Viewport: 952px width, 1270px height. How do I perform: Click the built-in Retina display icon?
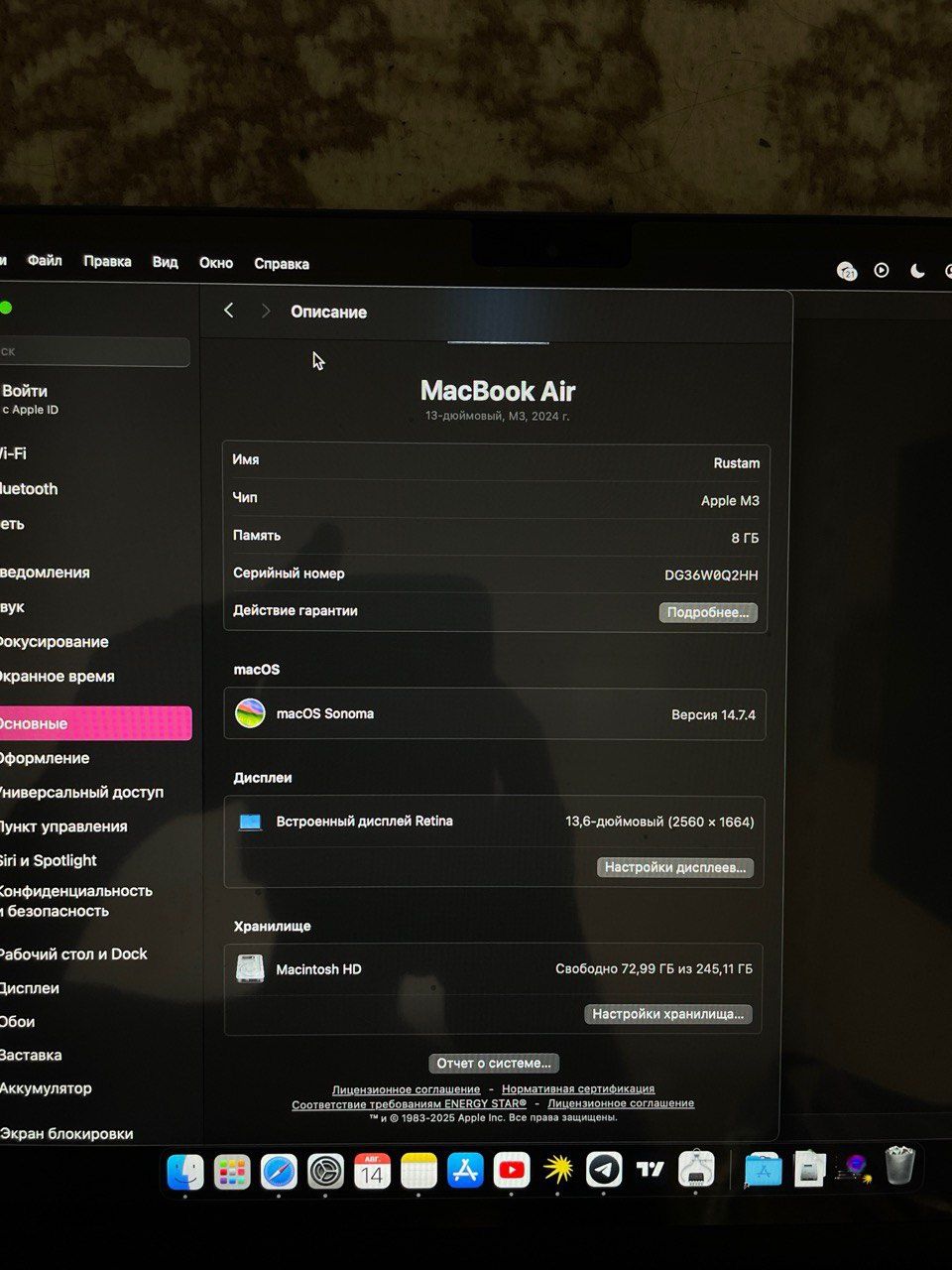(x=250, y=822)
